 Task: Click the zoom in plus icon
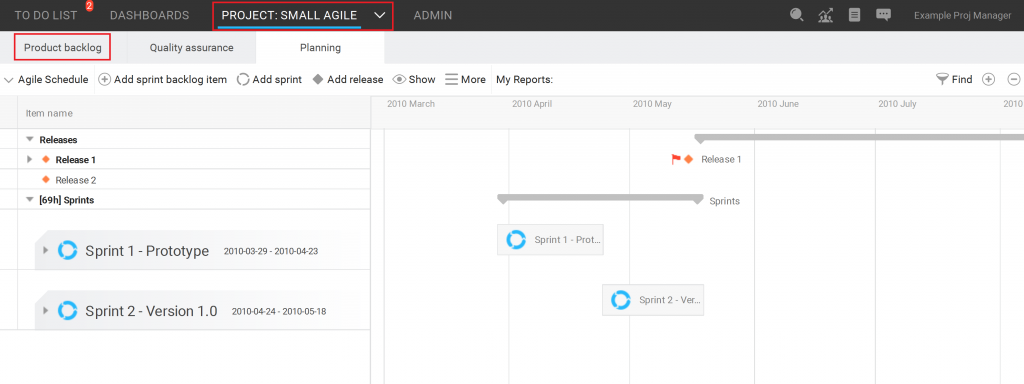tap(989, 80)
